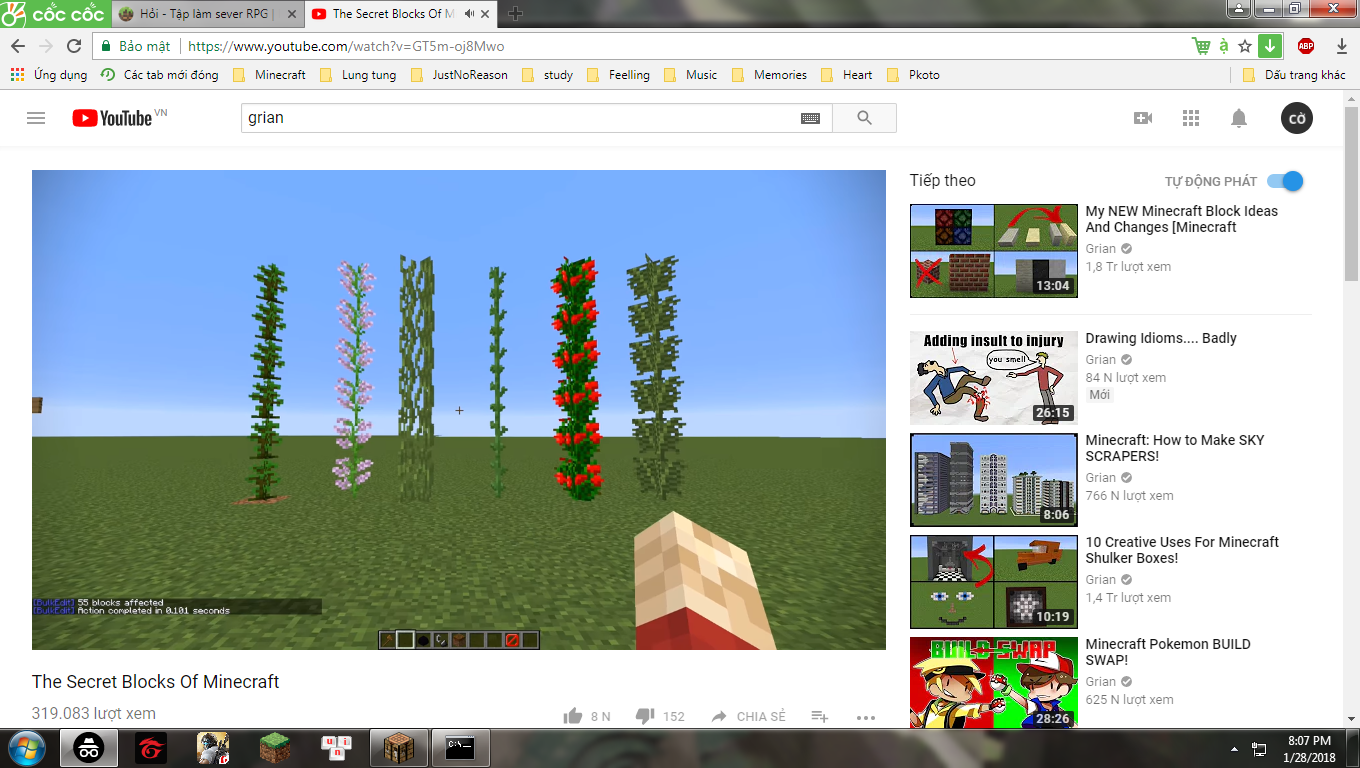Open Drawing Idioms.... Badly video title
This screenshot has width=1360, height=768.
coord(1161,338)
